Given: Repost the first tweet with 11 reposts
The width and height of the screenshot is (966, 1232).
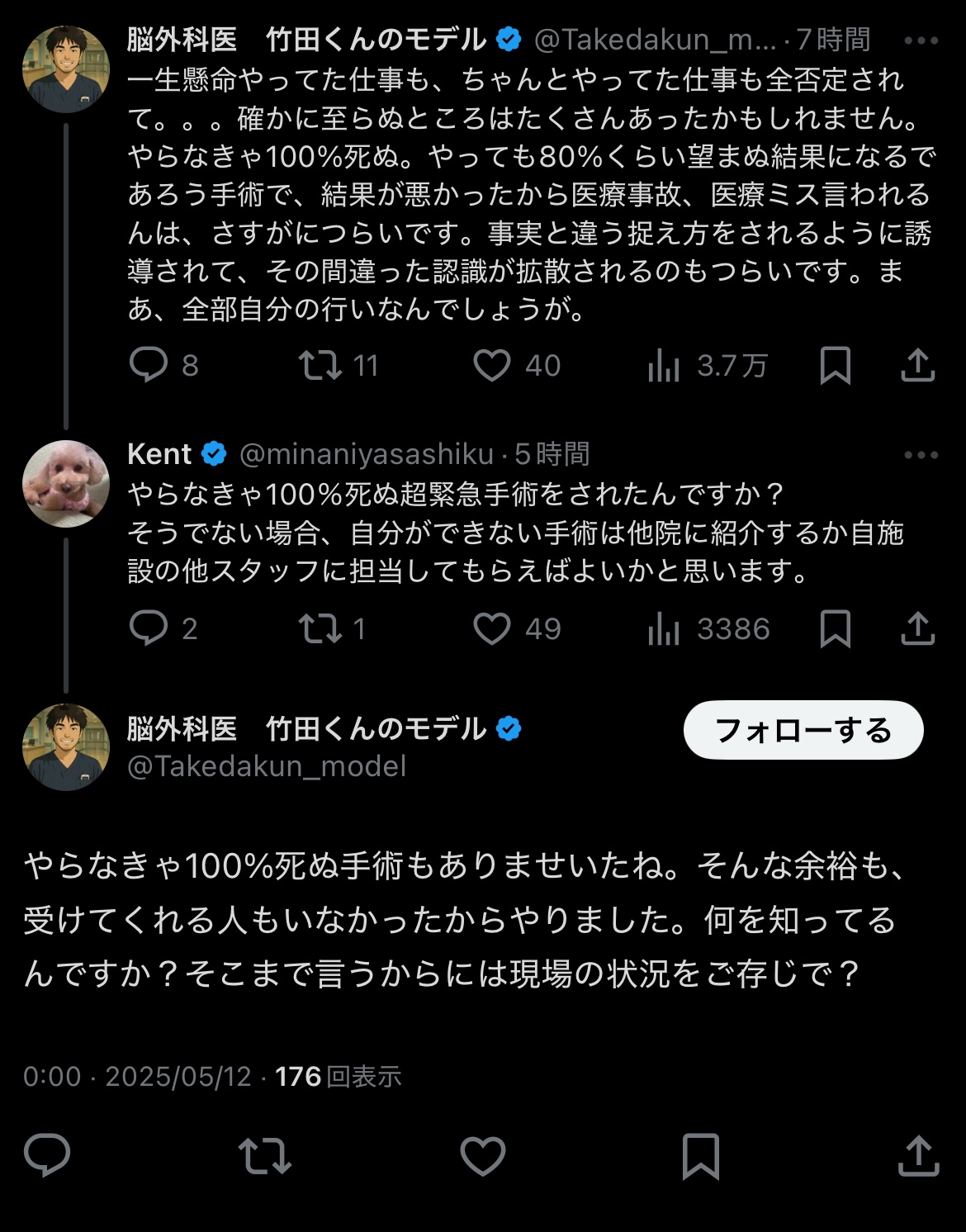Looking at the screenshot, I should [x=320, y=365].
